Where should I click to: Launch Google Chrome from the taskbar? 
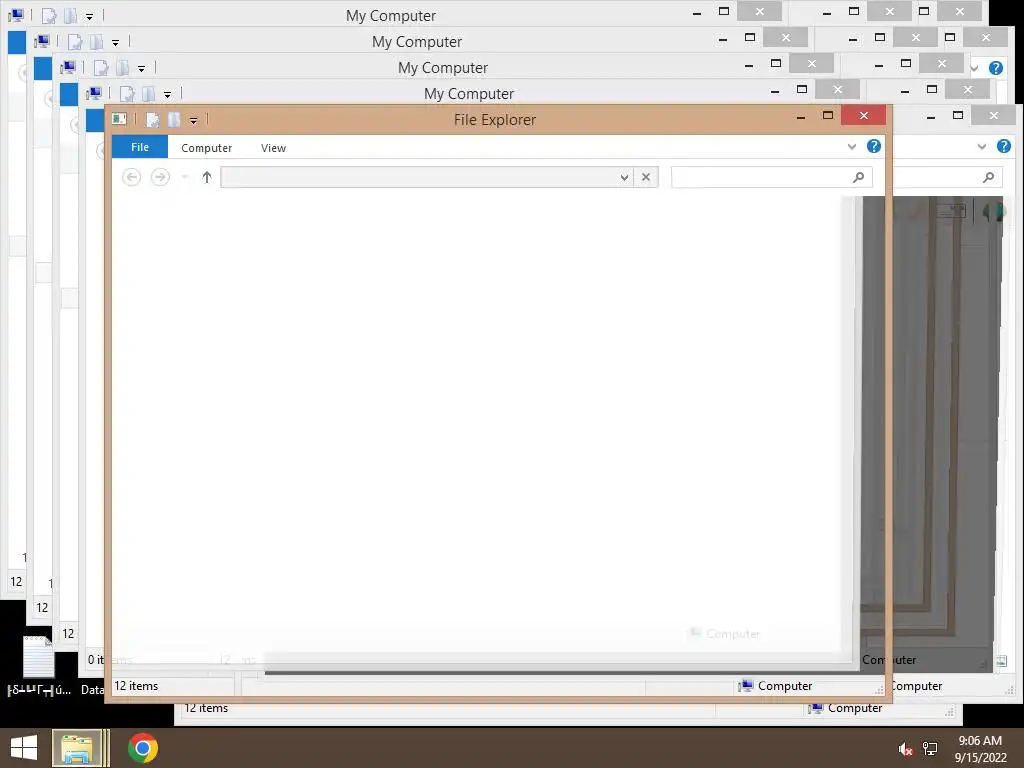pos(143,748)
